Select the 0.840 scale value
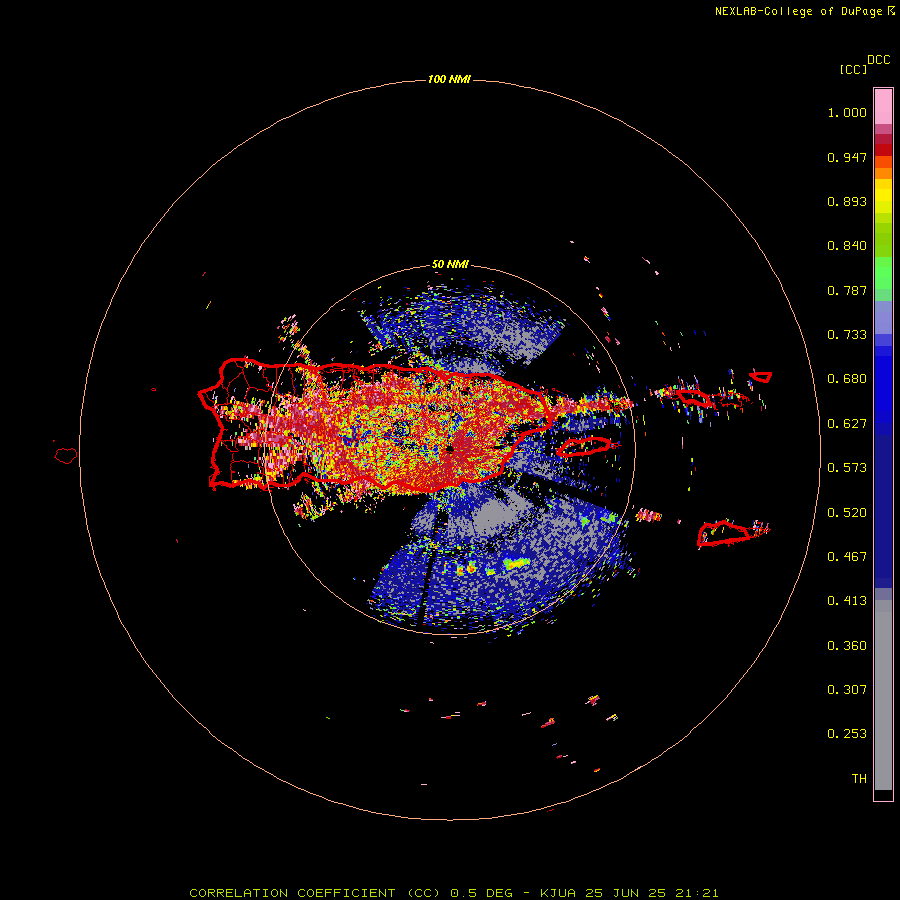The height and width of the screenshot is (900, 900). (x=847, y=246)
